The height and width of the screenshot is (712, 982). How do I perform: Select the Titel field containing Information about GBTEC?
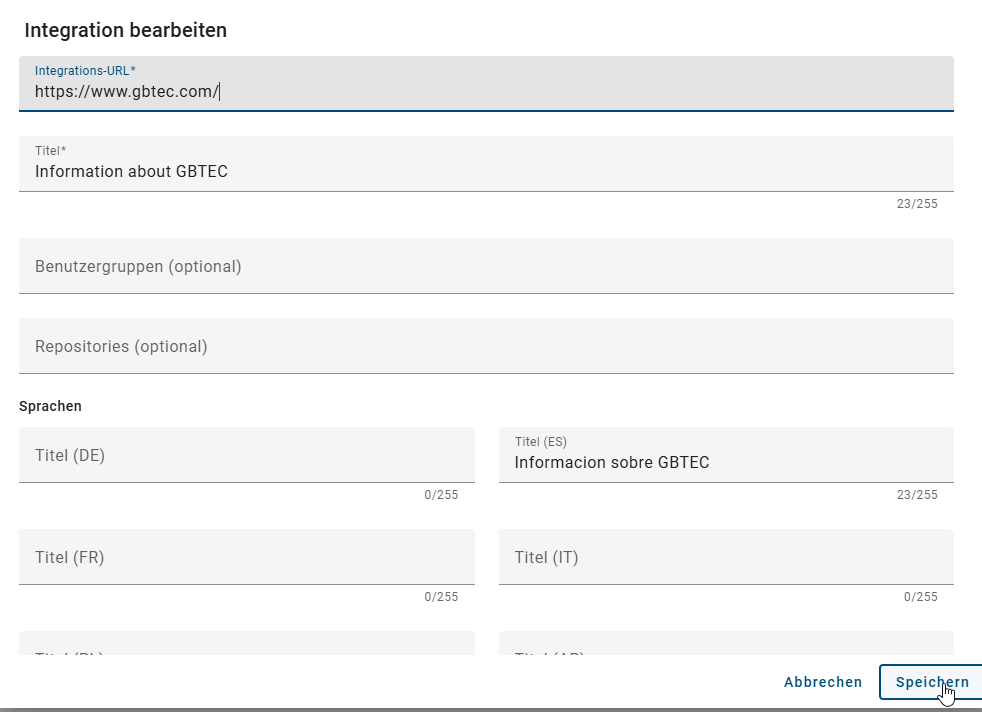(x=486, y=165)
